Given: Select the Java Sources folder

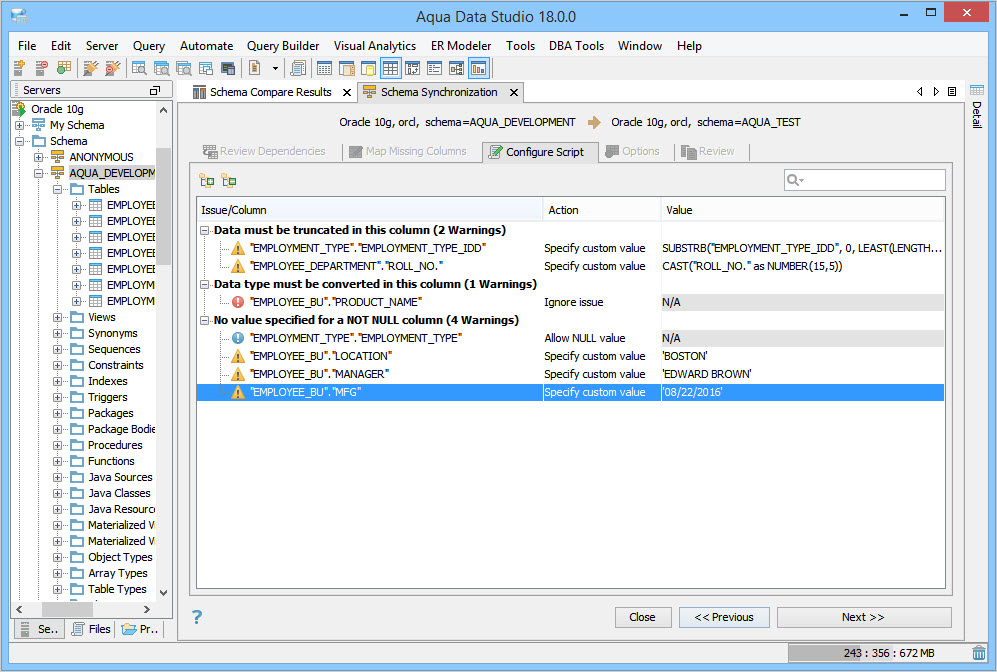Looking at the screenshot, I should coord(120,477).
